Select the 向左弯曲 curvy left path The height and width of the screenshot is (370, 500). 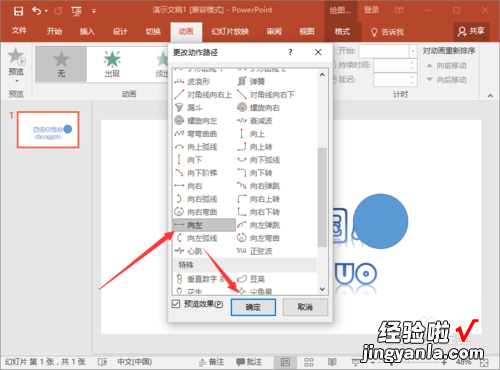(x=259, y=238)
